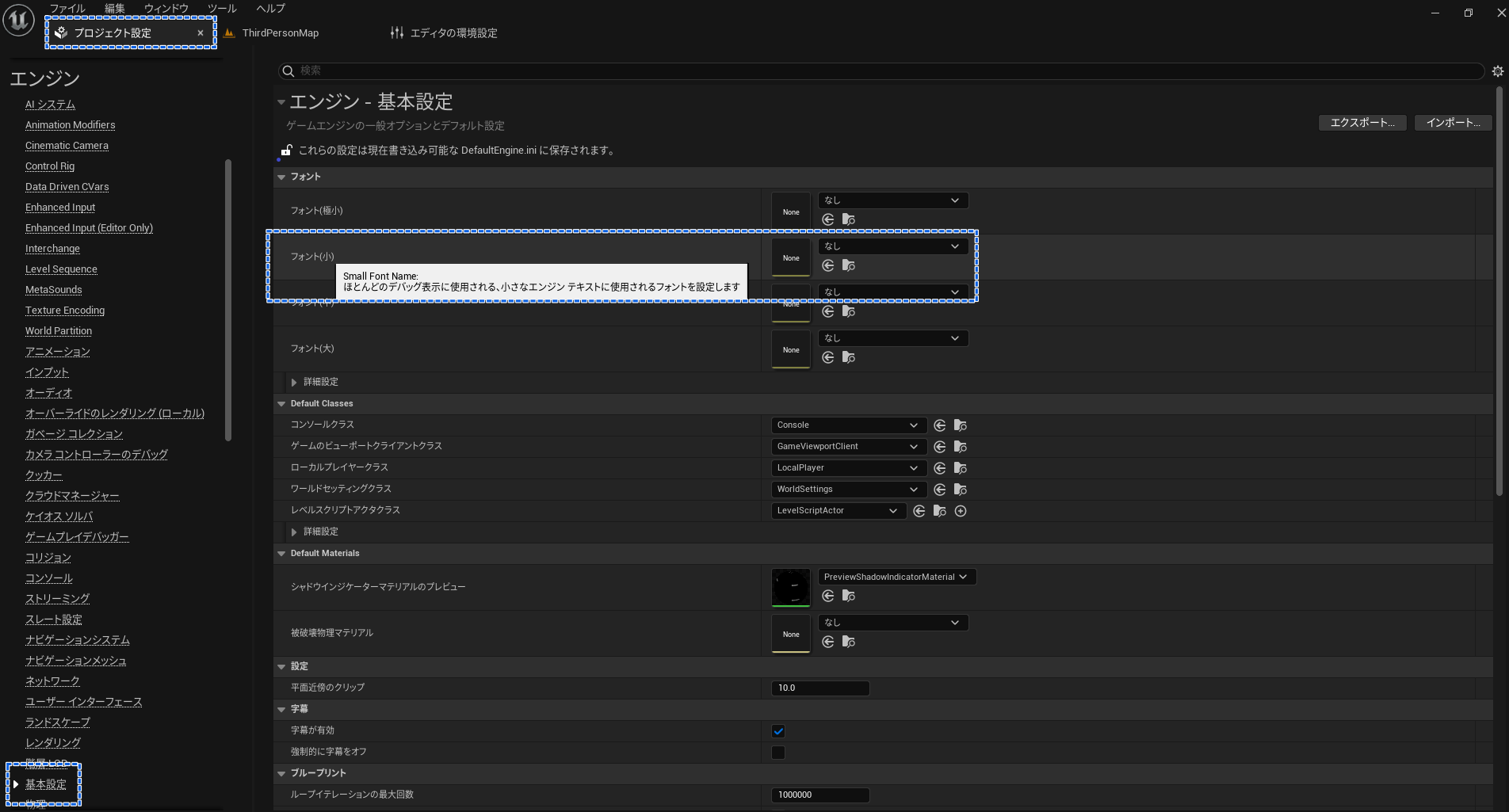Open the レンダリング settings category
This screenshot has width=1509, height=812.
(x=53, y=743)
